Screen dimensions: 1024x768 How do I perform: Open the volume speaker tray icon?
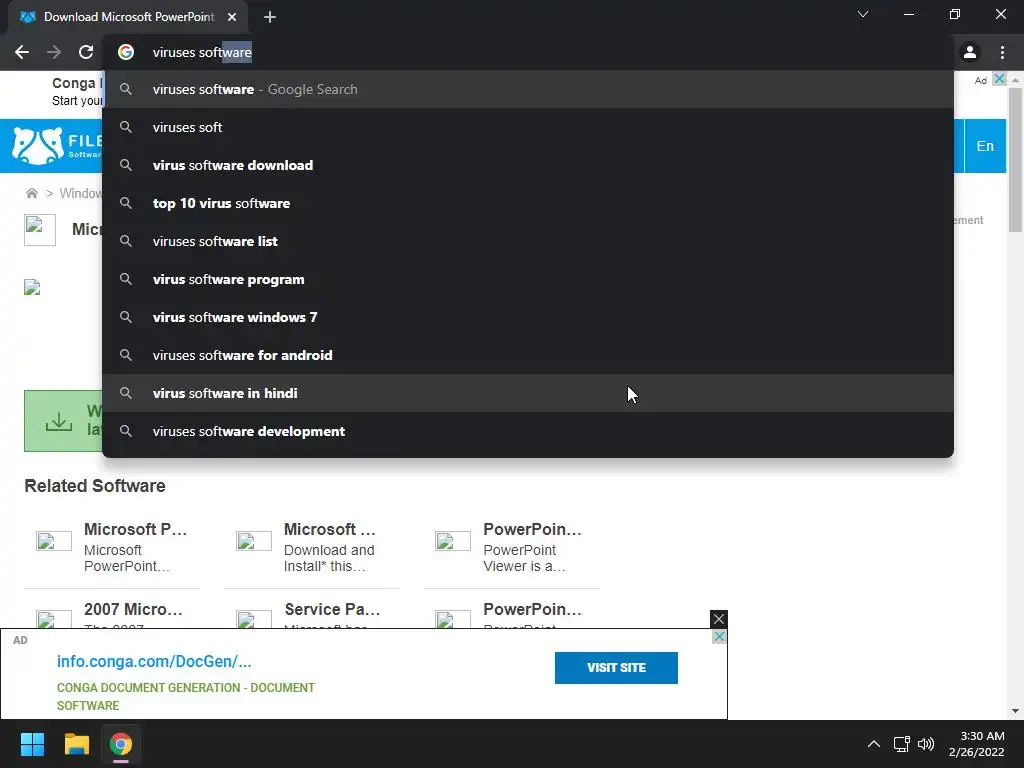pyautogui.click(x=925, y=744)
